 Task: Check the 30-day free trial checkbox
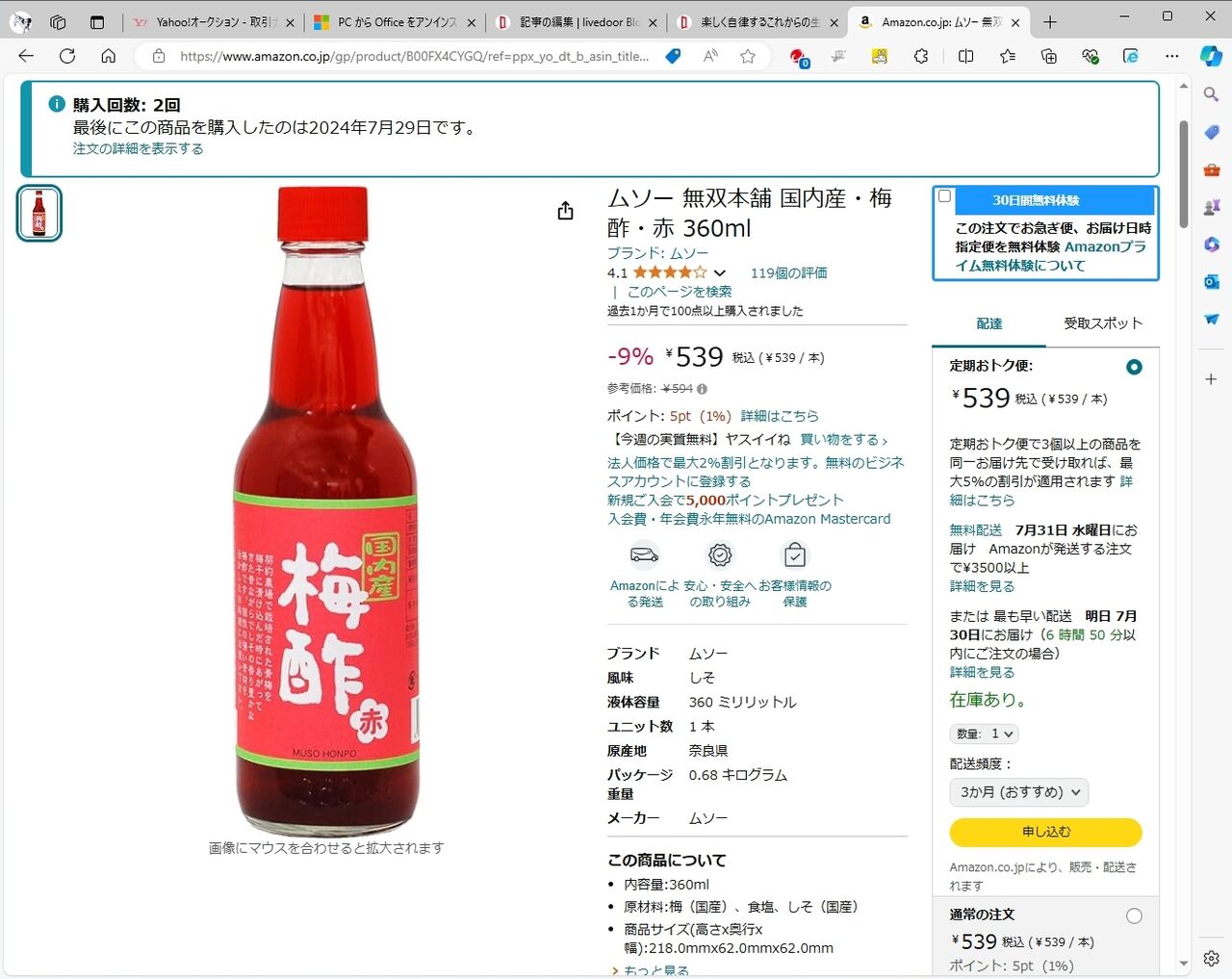coord(945,196)
